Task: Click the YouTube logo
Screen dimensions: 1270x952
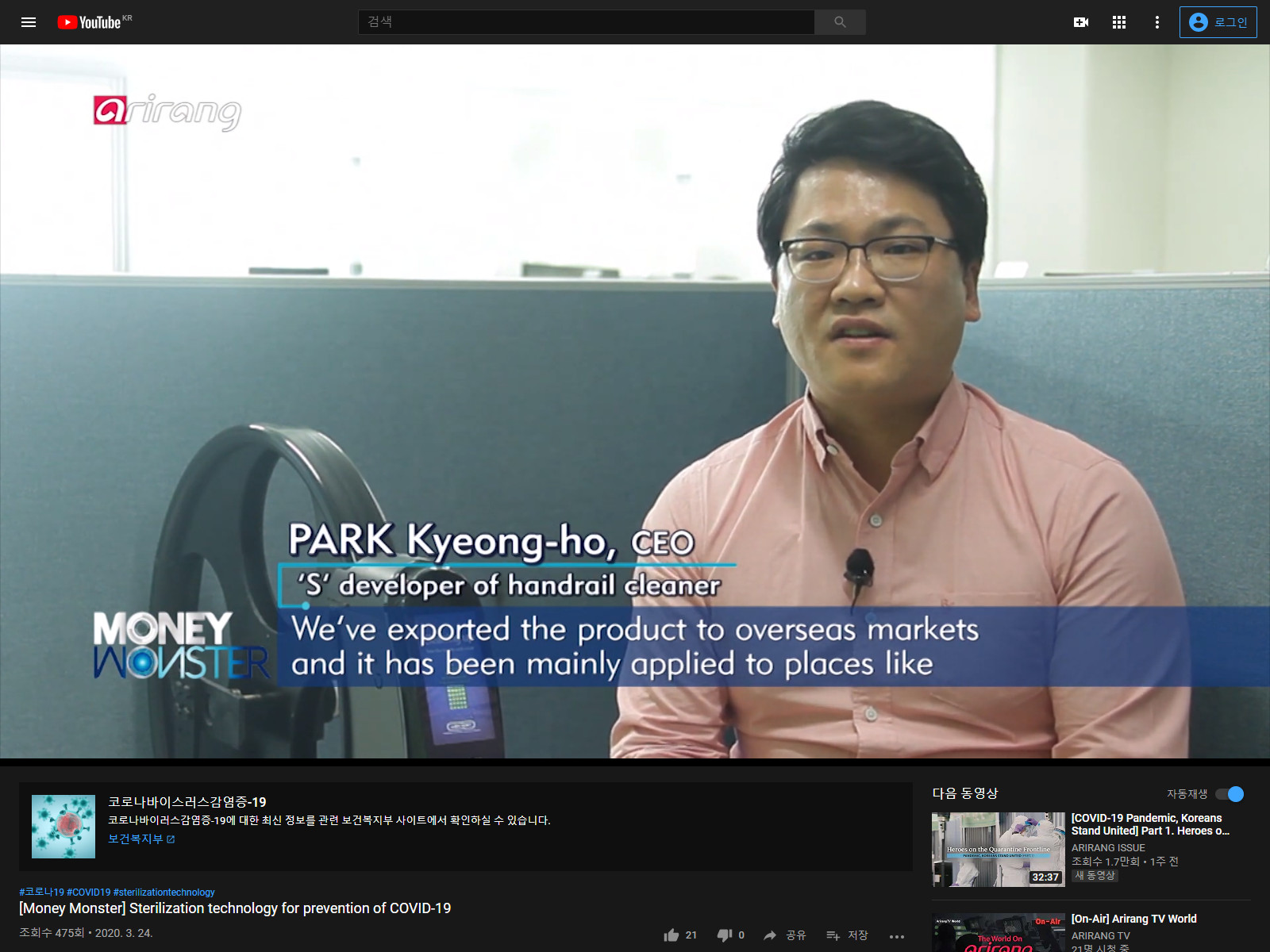Action: point(94,22)
